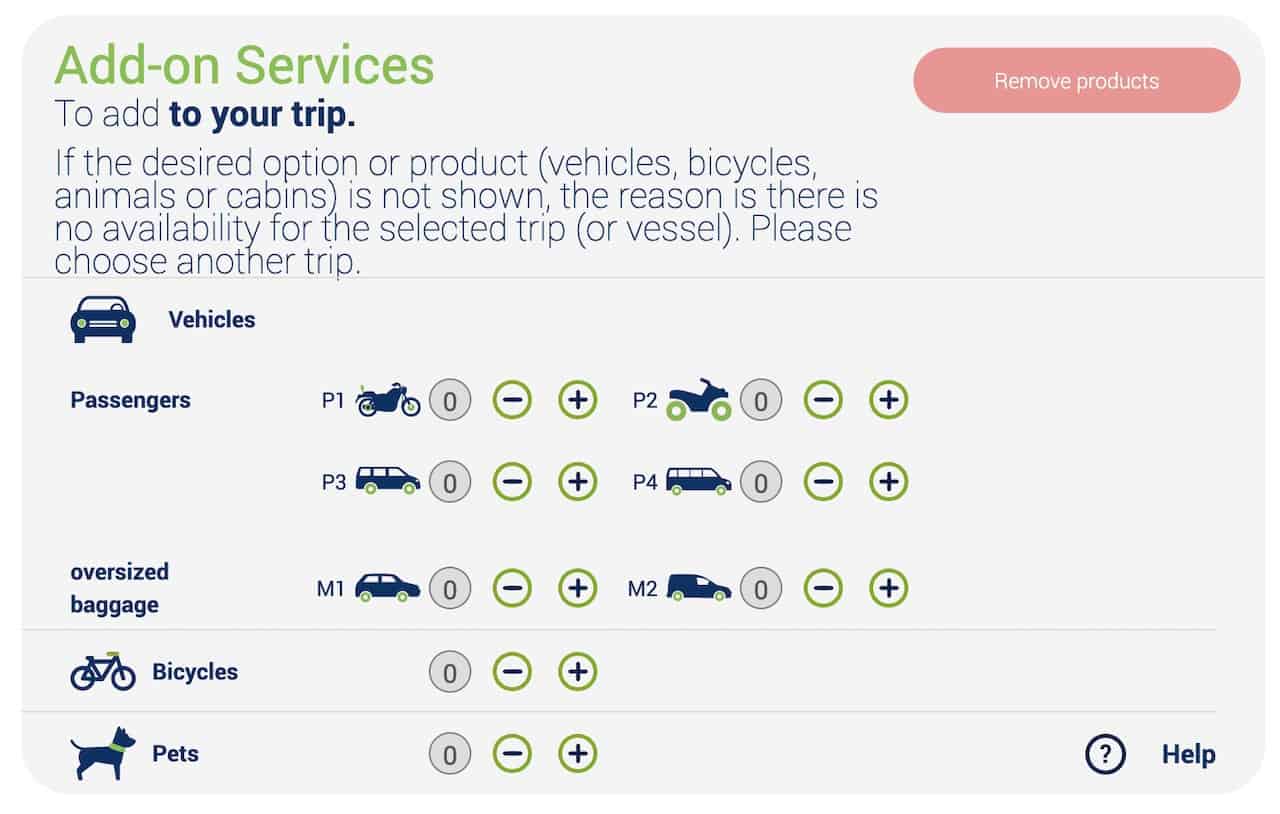Select the M2 cargo van icon
Image resolution: width=1280 pixels, height=814 pixels.
(x=699, y=587)
